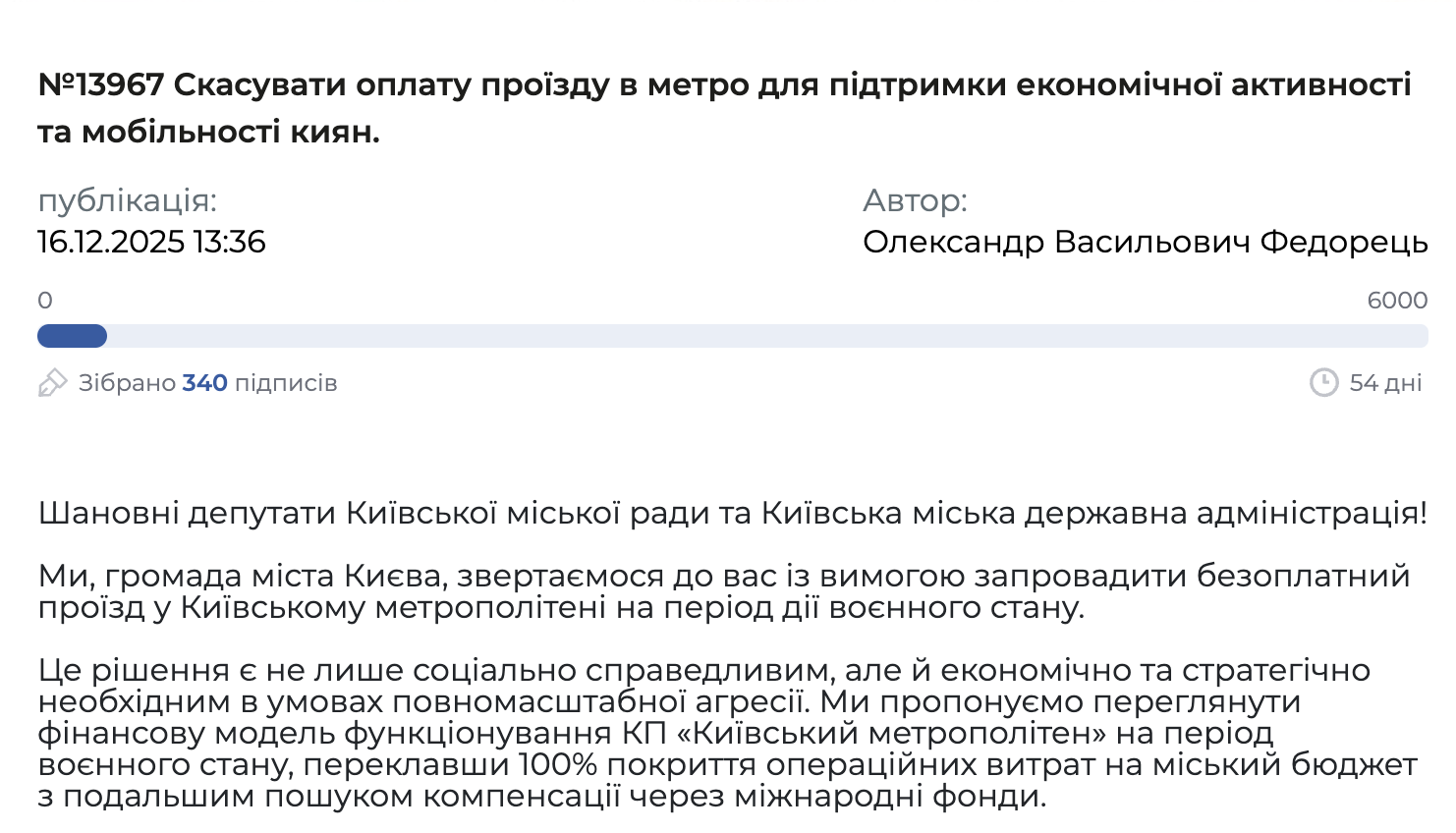This screenshot has width=1456, height=833.
Task: Click the Шановні депутати greeting paragraph
Action: [732, 513]
